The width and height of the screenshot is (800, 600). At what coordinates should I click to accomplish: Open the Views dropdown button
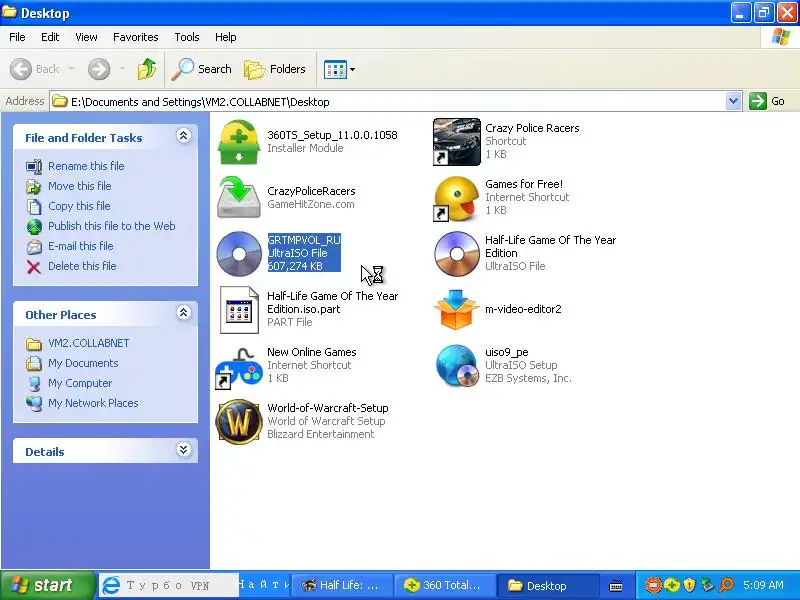pos(339,69)
